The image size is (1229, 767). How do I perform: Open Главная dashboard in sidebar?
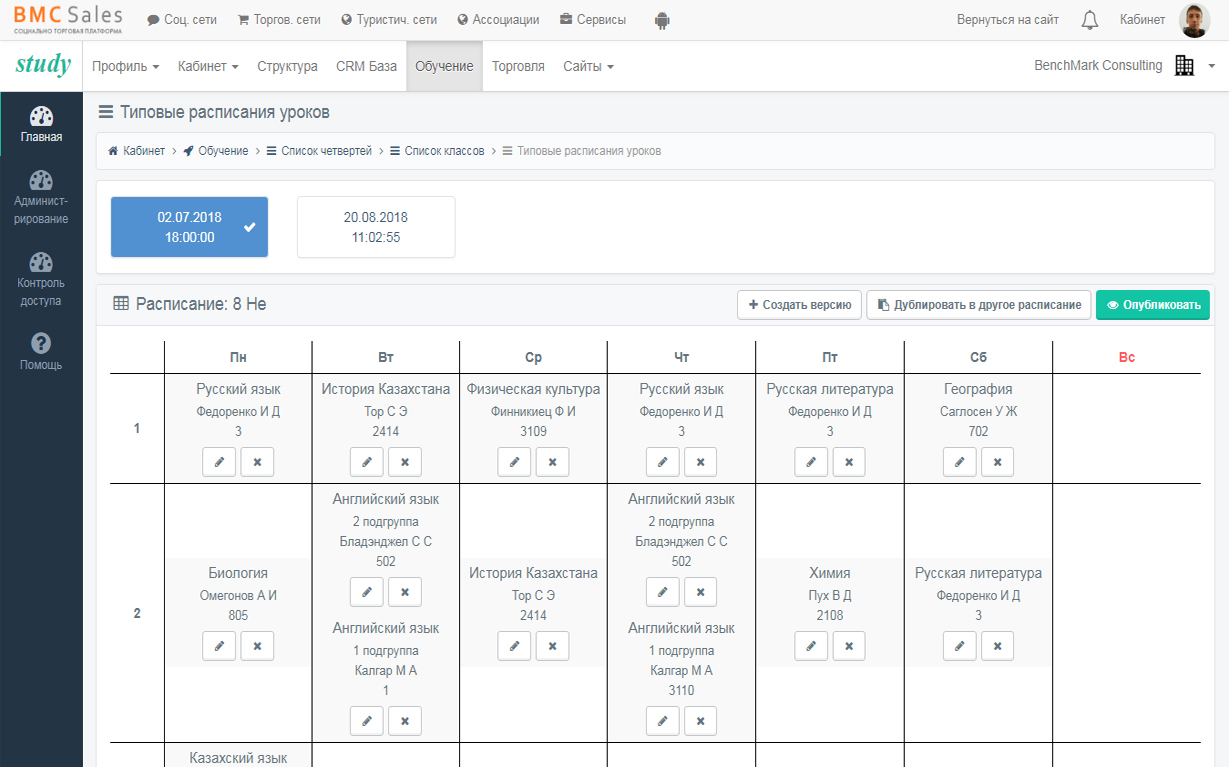pyautogui.click(x=41, y=124)
